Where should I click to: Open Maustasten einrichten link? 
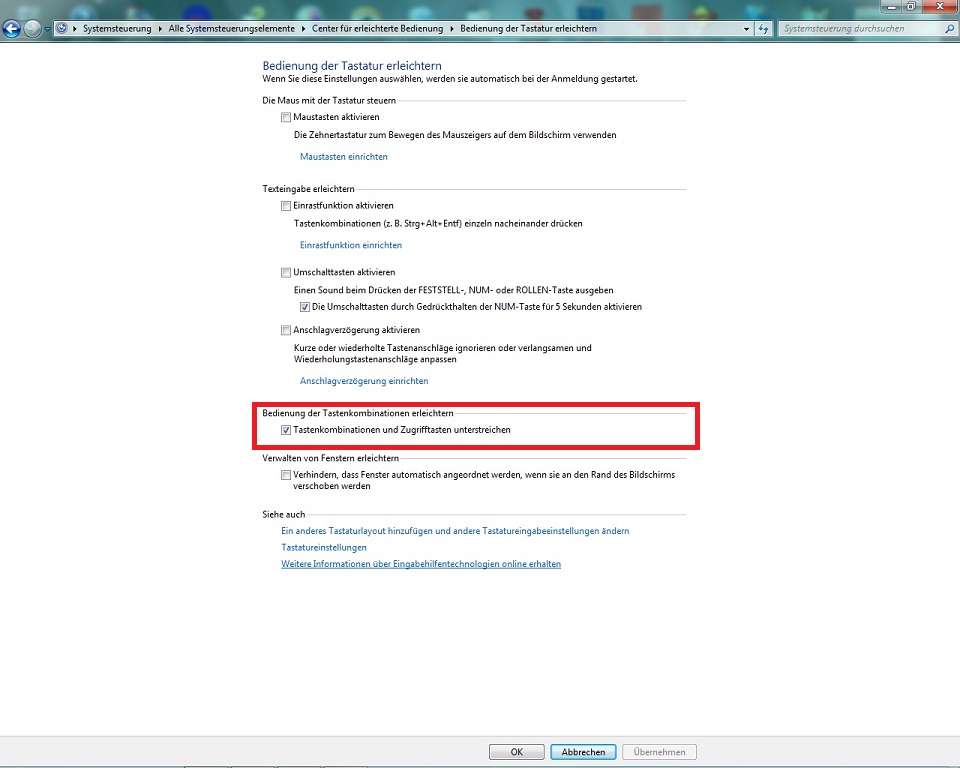coord(344,157)
